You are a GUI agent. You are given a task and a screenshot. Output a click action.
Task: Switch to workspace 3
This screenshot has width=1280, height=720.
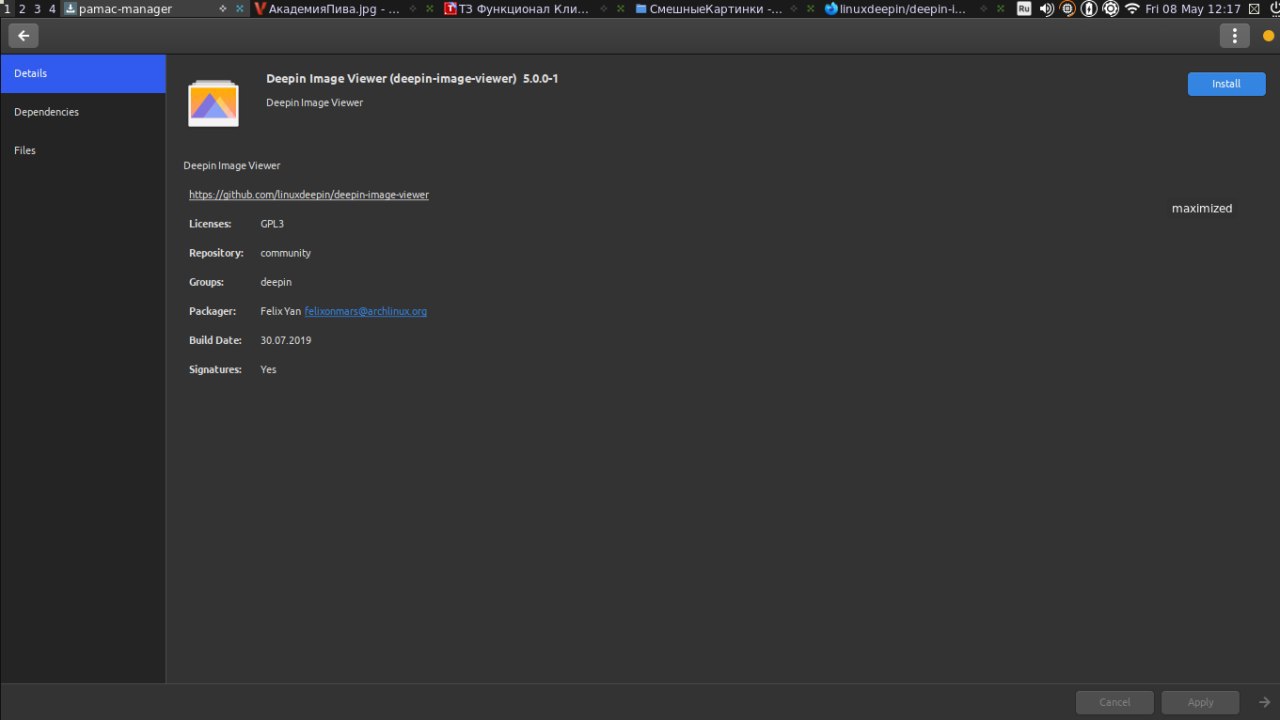pyautogui.click(x=37, y=9)
